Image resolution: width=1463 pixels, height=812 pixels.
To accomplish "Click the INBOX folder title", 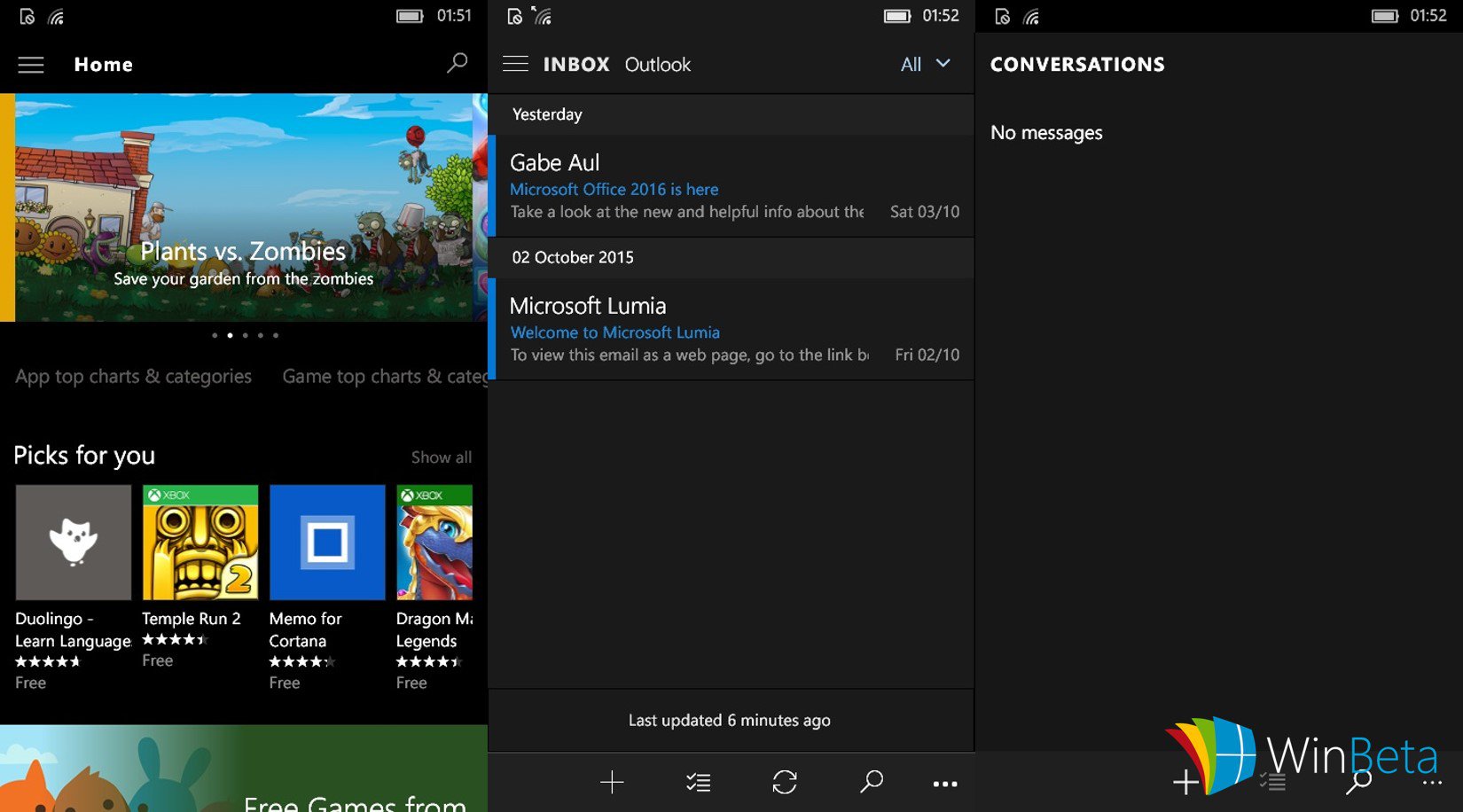I will [x=576, y=65].
